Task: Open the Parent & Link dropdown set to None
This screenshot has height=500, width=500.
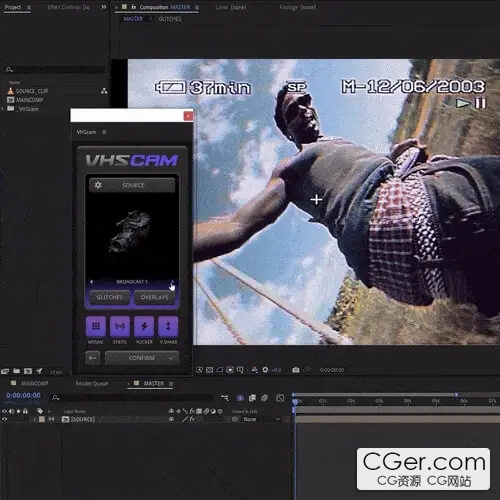Action: tap(261, 419)
